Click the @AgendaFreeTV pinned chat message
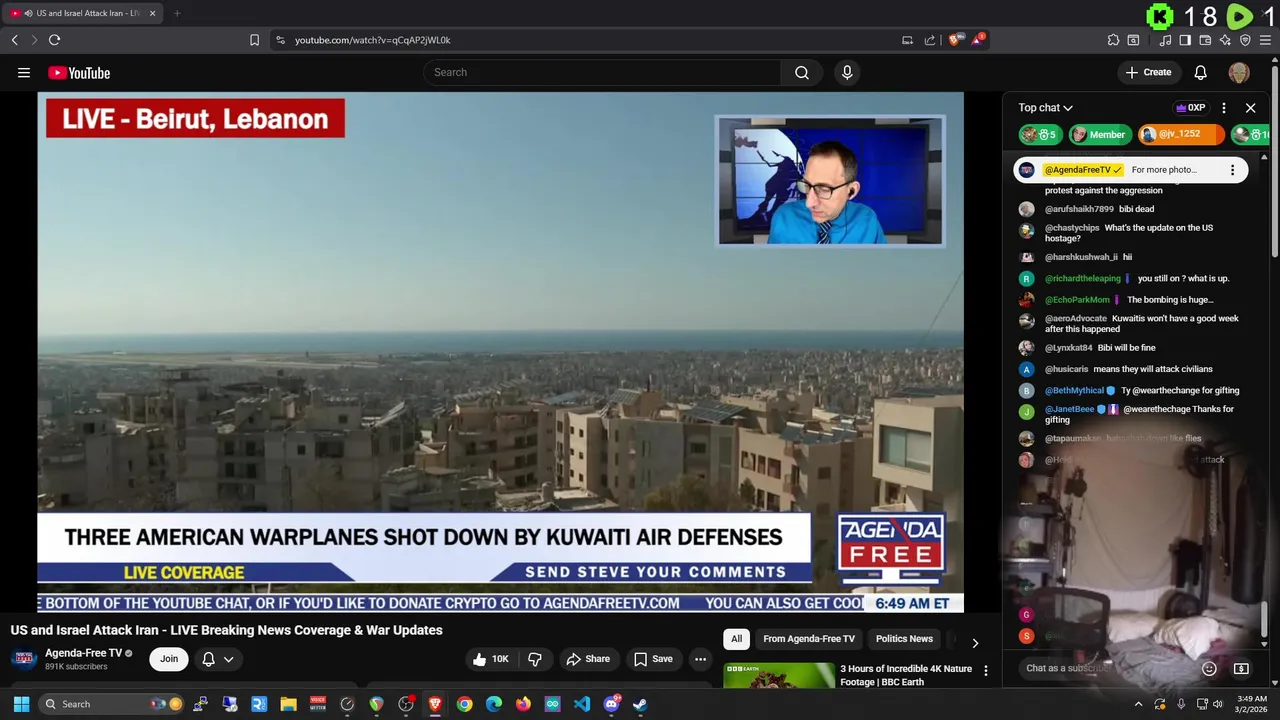Image resolution: width=1280 pixels, height=720 pixels. coord(1130,170)
